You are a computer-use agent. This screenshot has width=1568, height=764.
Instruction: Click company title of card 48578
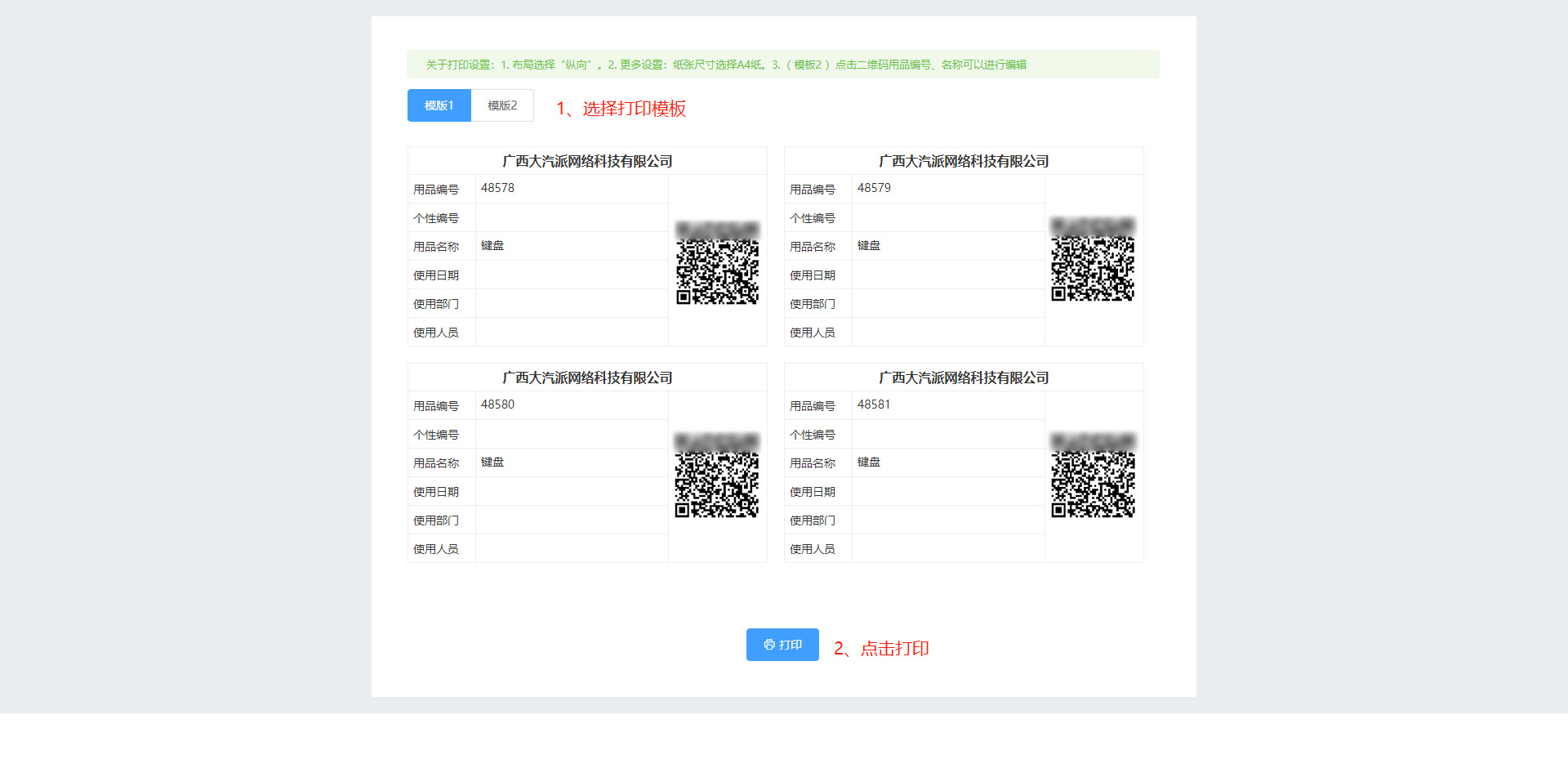587,161
